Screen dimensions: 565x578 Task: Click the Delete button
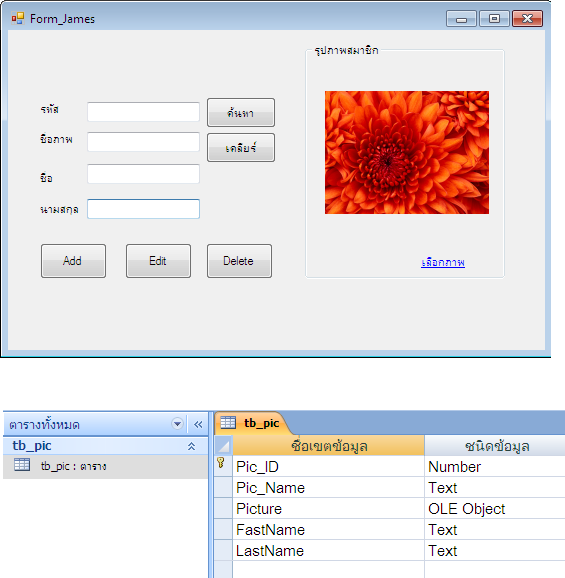[x=240, y=261]
